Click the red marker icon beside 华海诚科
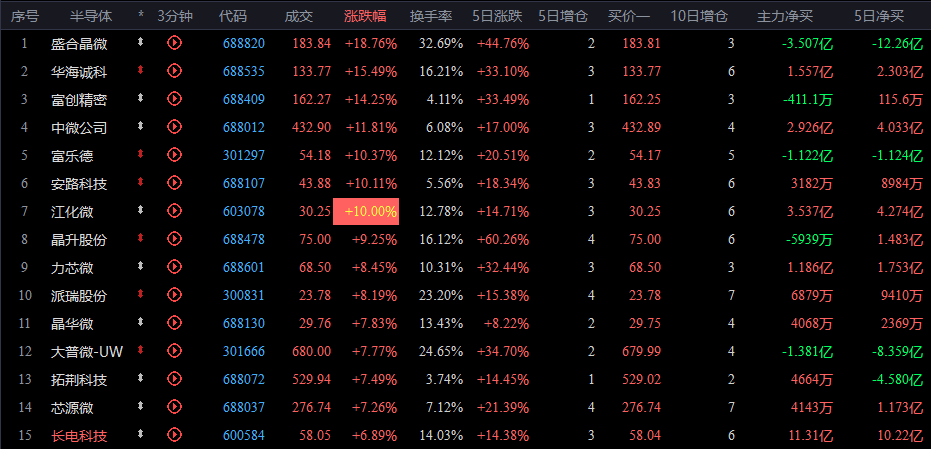 point(141,70)
